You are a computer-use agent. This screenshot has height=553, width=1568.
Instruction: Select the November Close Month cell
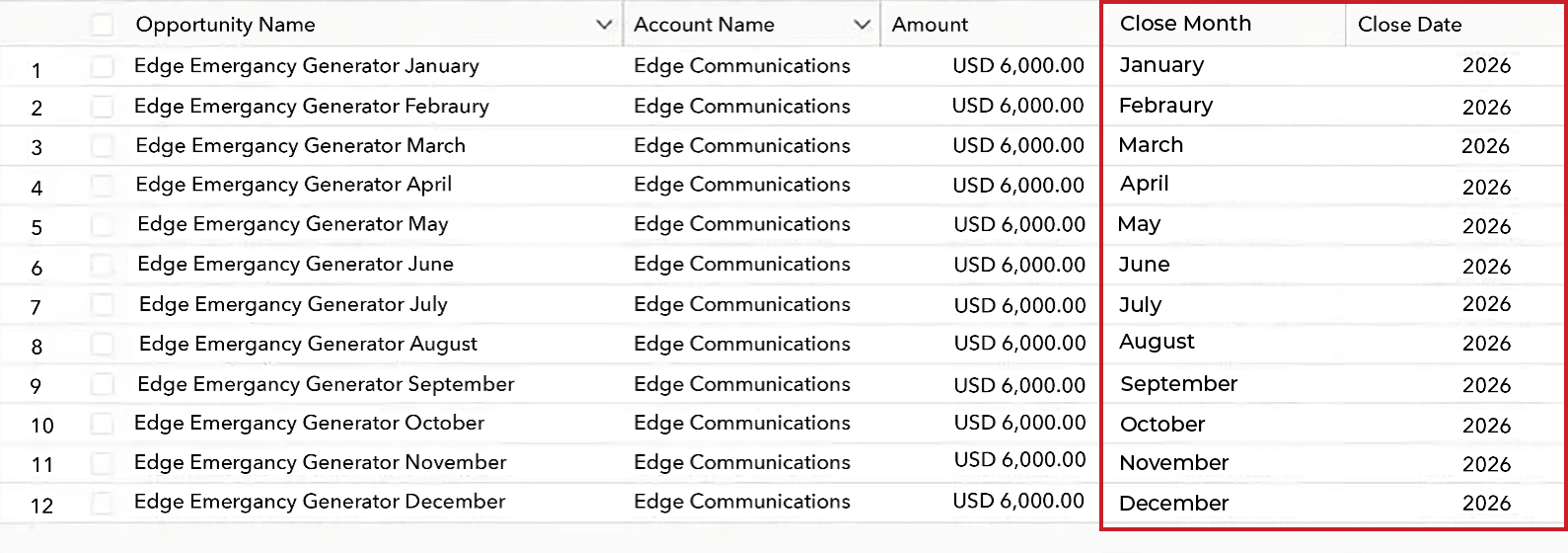(x=1173, y=463)
